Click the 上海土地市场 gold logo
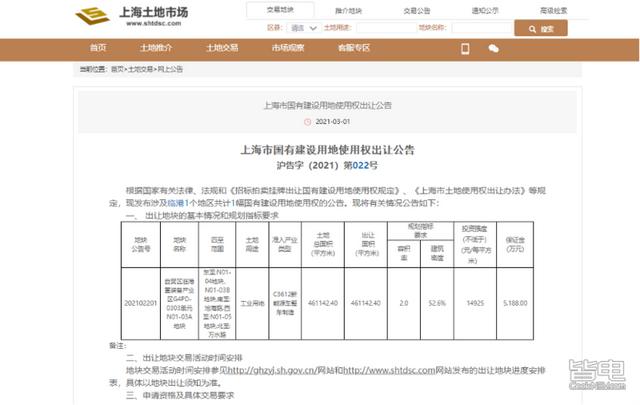This screenshot has height=405, width=640. coord(93,16)
